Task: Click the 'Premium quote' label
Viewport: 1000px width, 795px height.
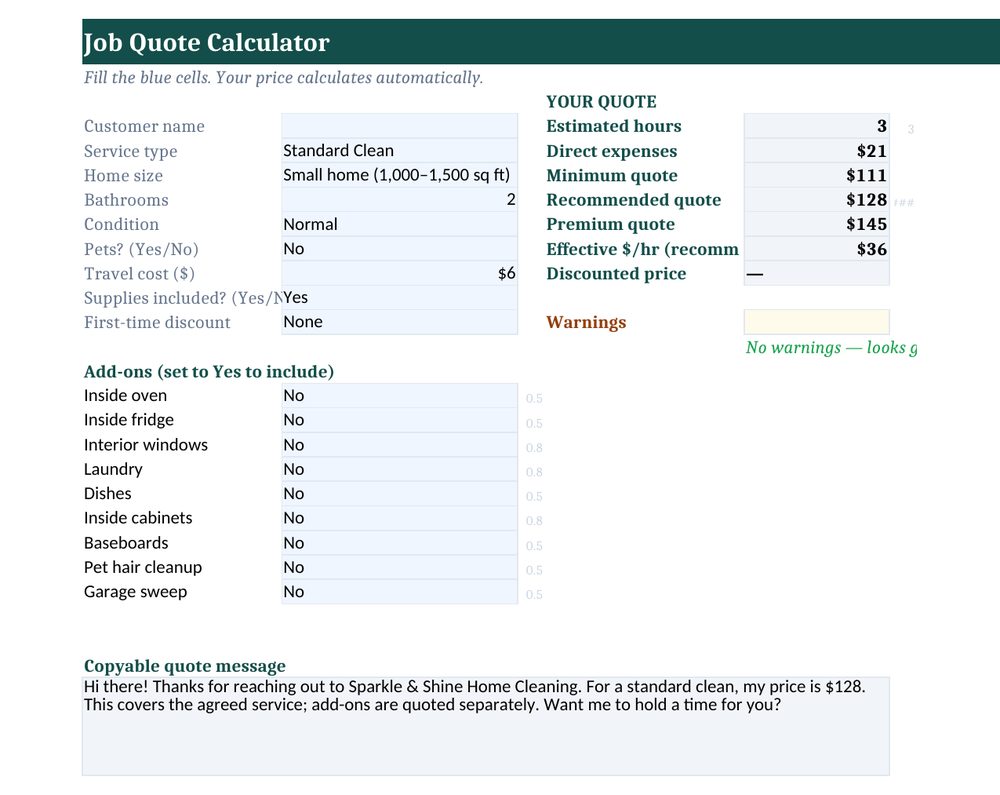Action: (610, 224)
